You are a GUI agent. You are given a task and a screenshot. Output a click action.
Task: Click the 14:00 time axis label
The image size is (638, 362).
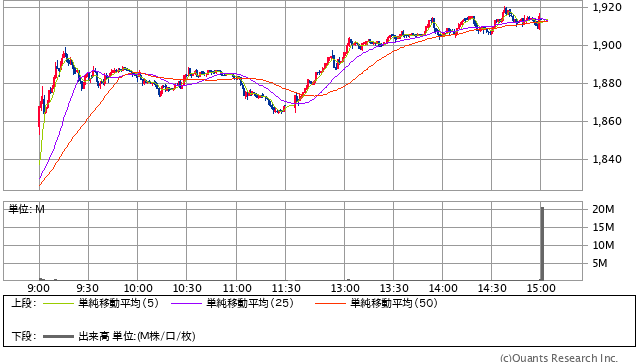point(443,288)
